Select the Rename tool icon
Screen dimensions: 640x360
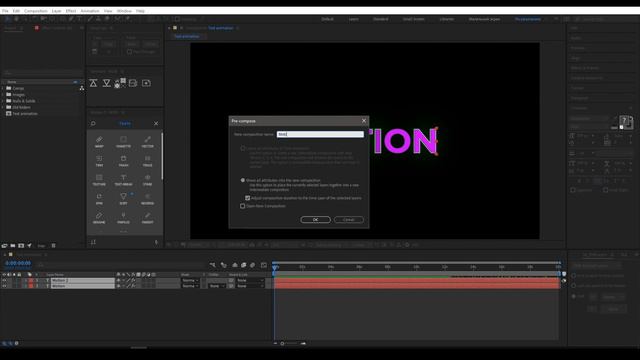pyautogui.click(x=99, y=218)
